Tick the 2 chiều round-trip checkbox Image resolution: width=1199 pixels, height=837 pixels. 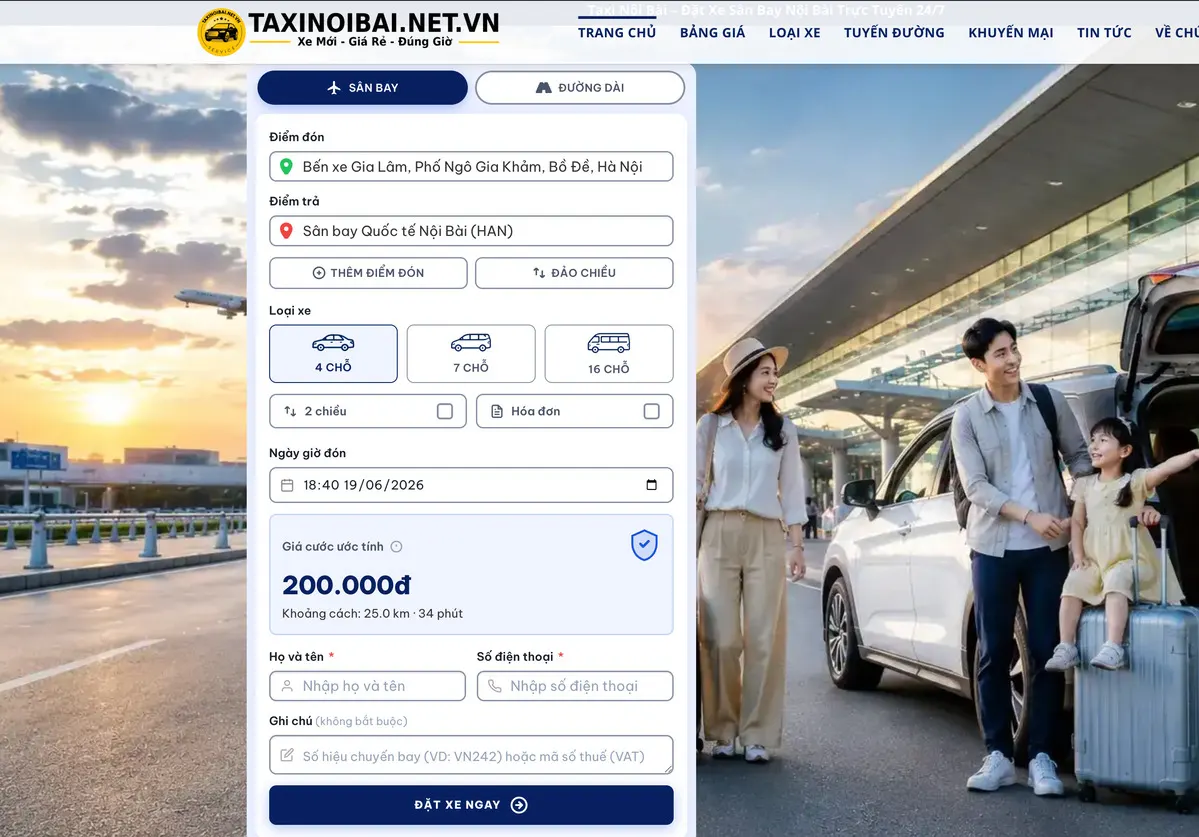[445, 411]
